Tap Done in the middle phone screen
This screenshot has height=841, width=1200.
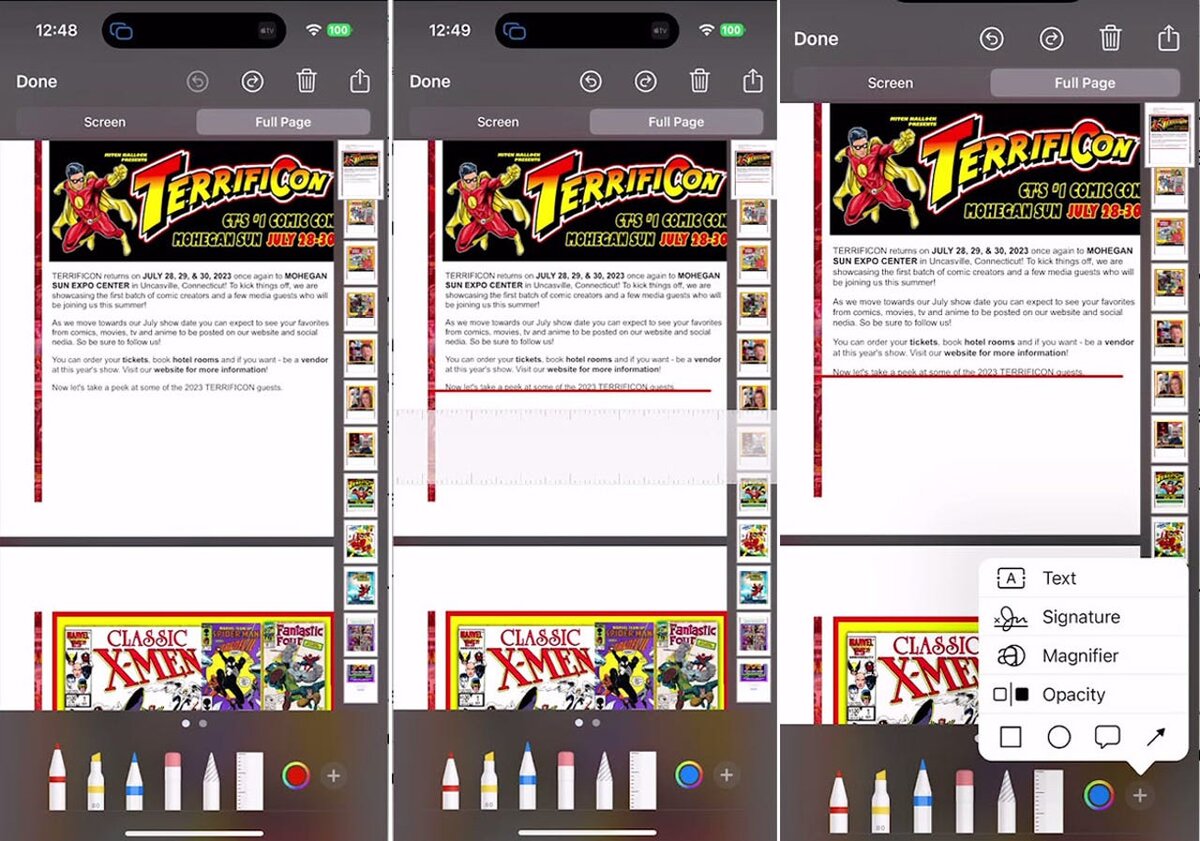coord(430,82)
